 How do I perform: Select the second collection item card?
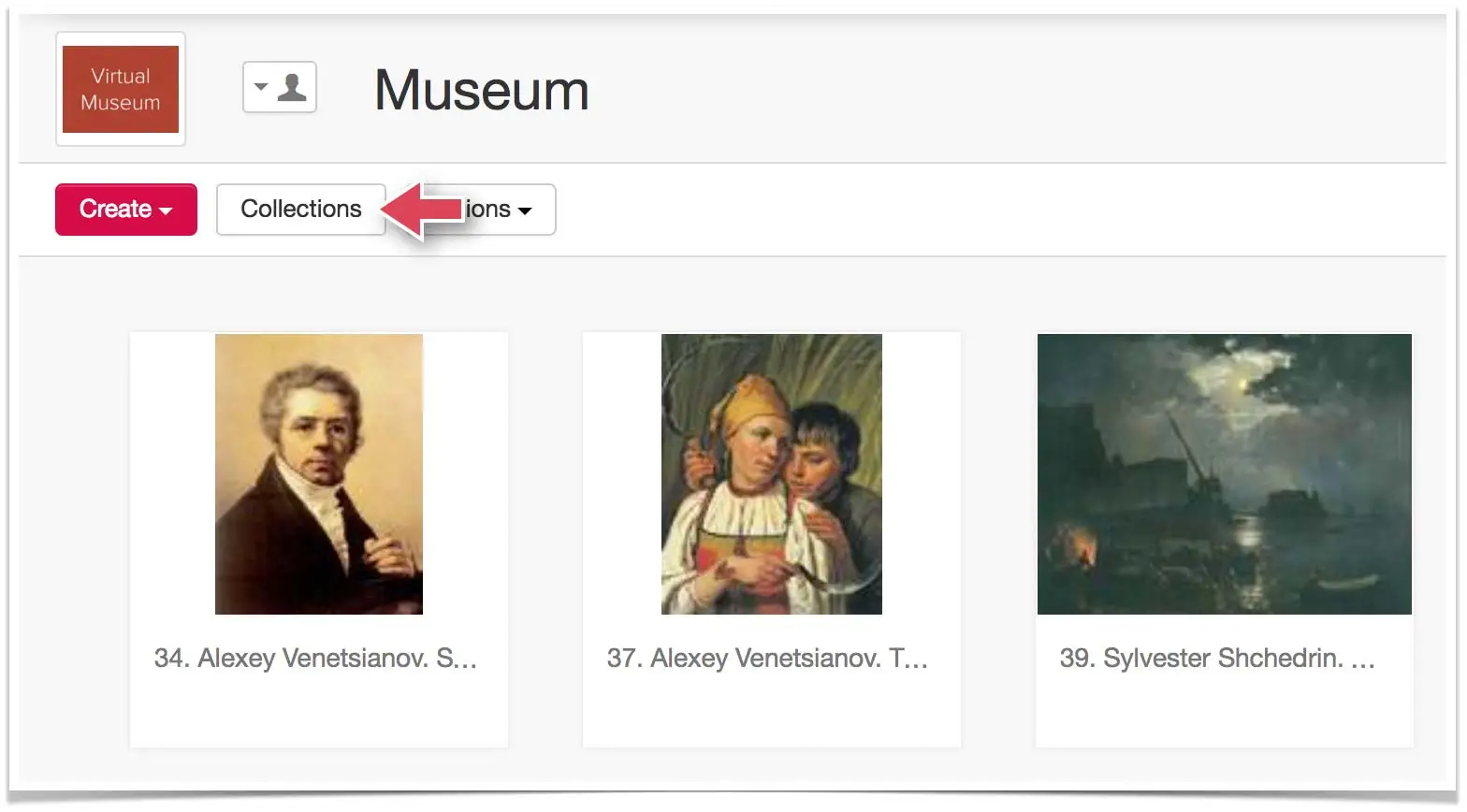coord(772,540)
